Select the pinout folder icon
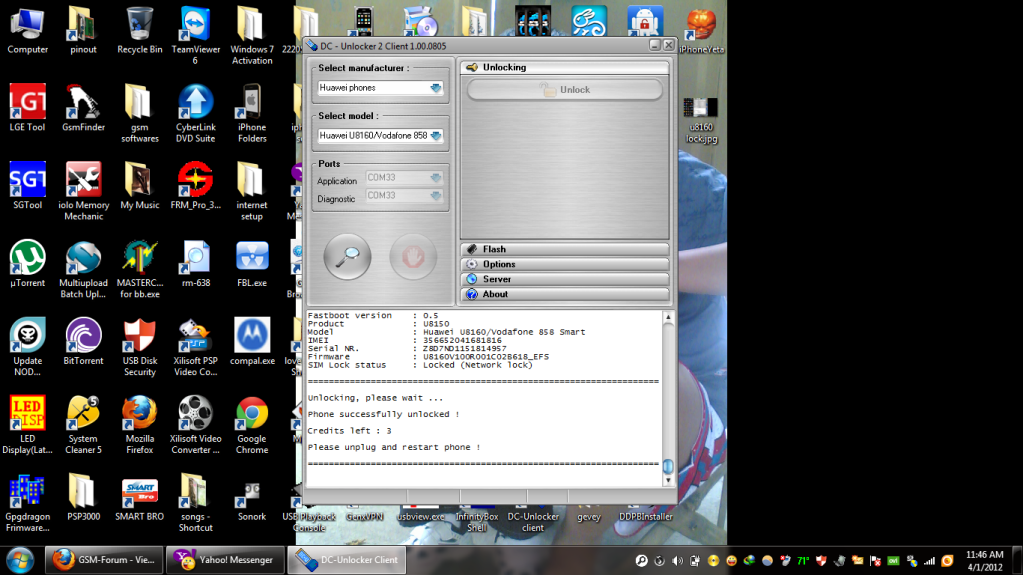Viewport: 1023px width, 575px height. (83, 31)
